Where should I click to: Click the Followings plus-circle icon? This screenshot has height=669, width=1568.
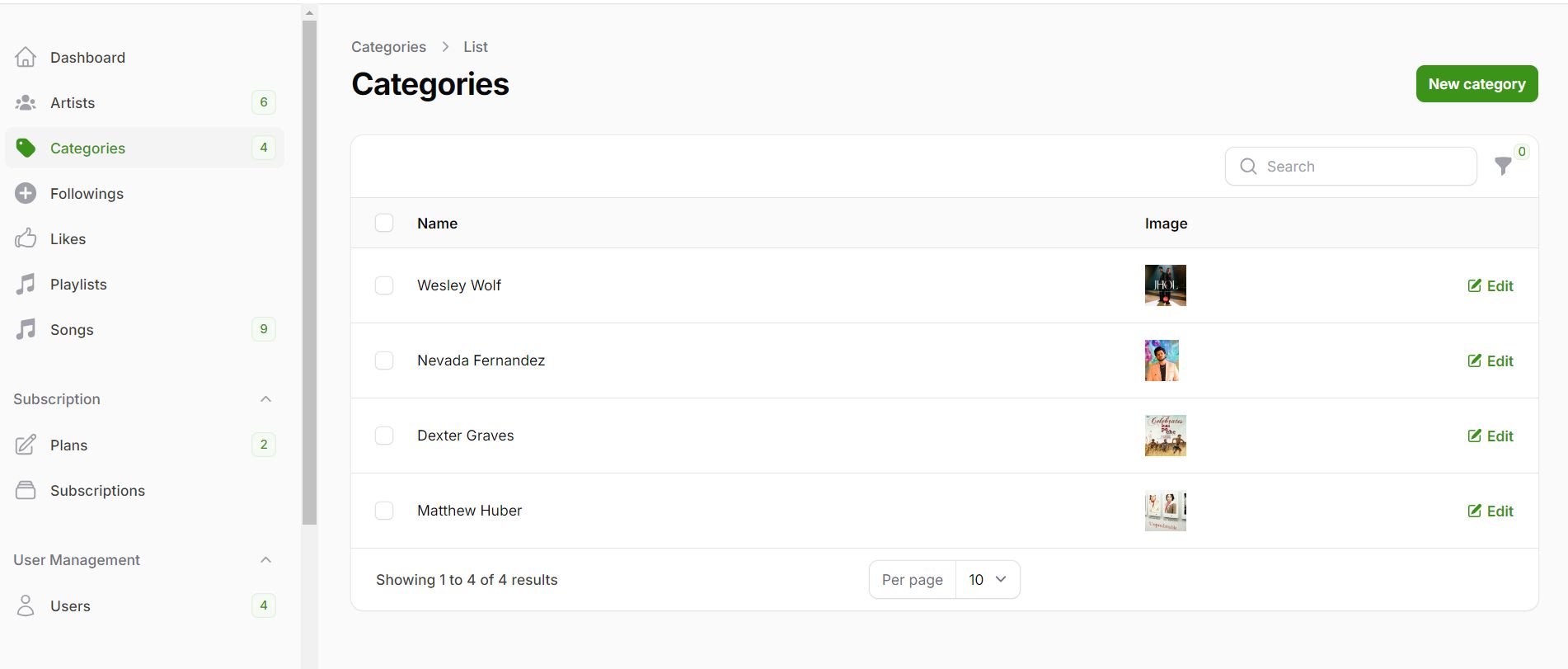pos(26,193)
